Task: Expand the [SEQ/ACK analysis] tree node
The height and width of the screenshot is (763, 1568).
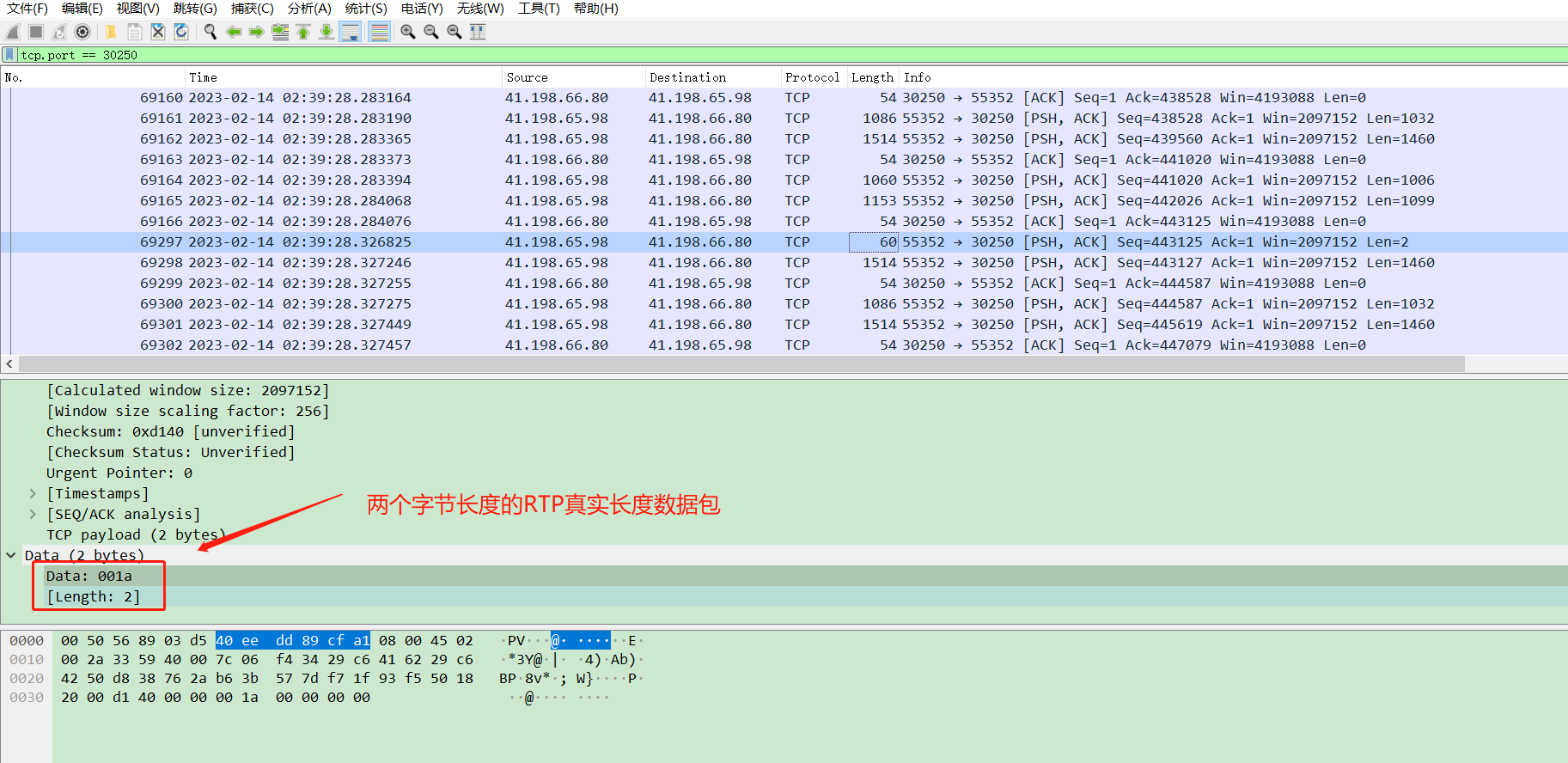Action: coord(33,514)
